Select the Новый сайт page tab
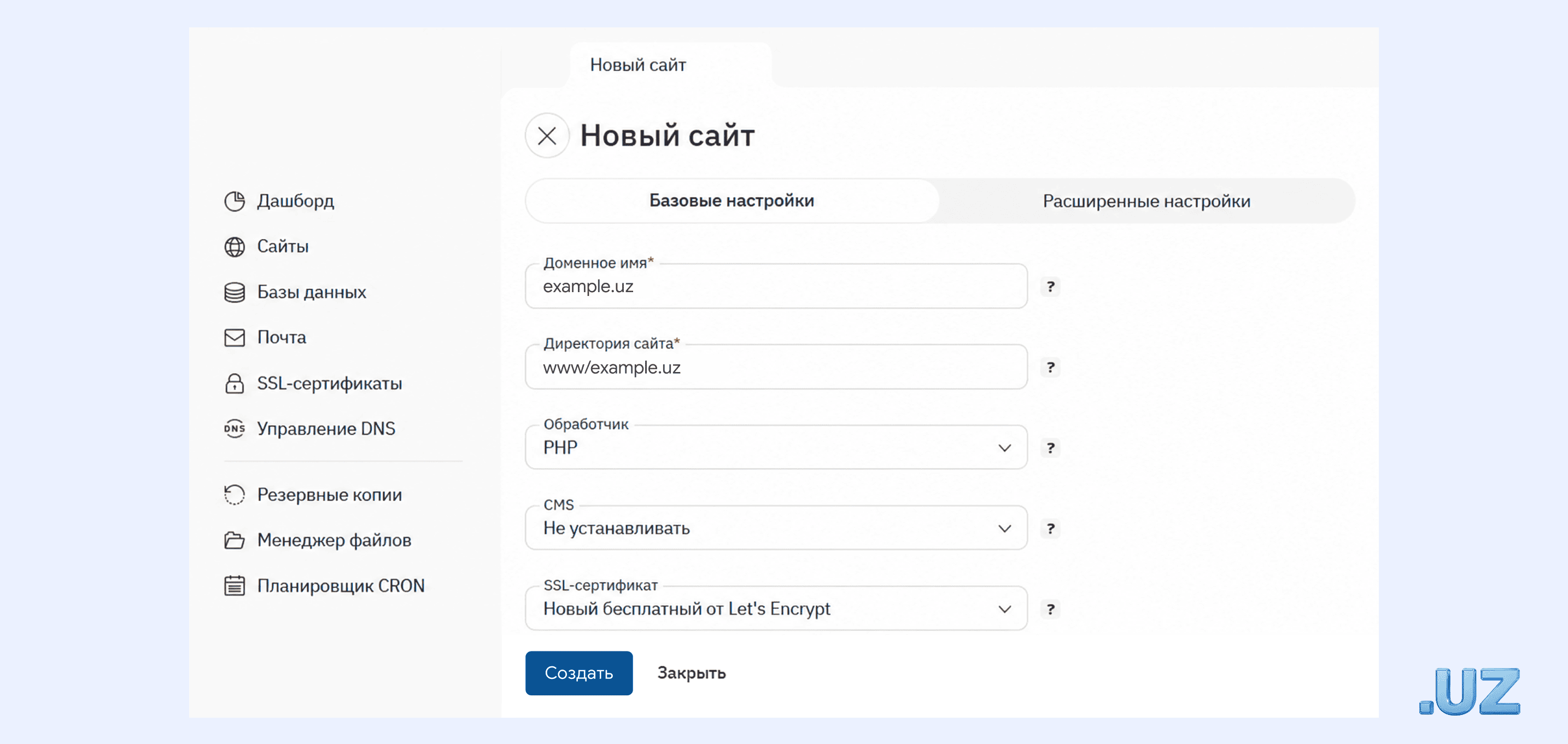Viewport: 1568px width, 744px height. pyautogui.click(x=671, y=65)
